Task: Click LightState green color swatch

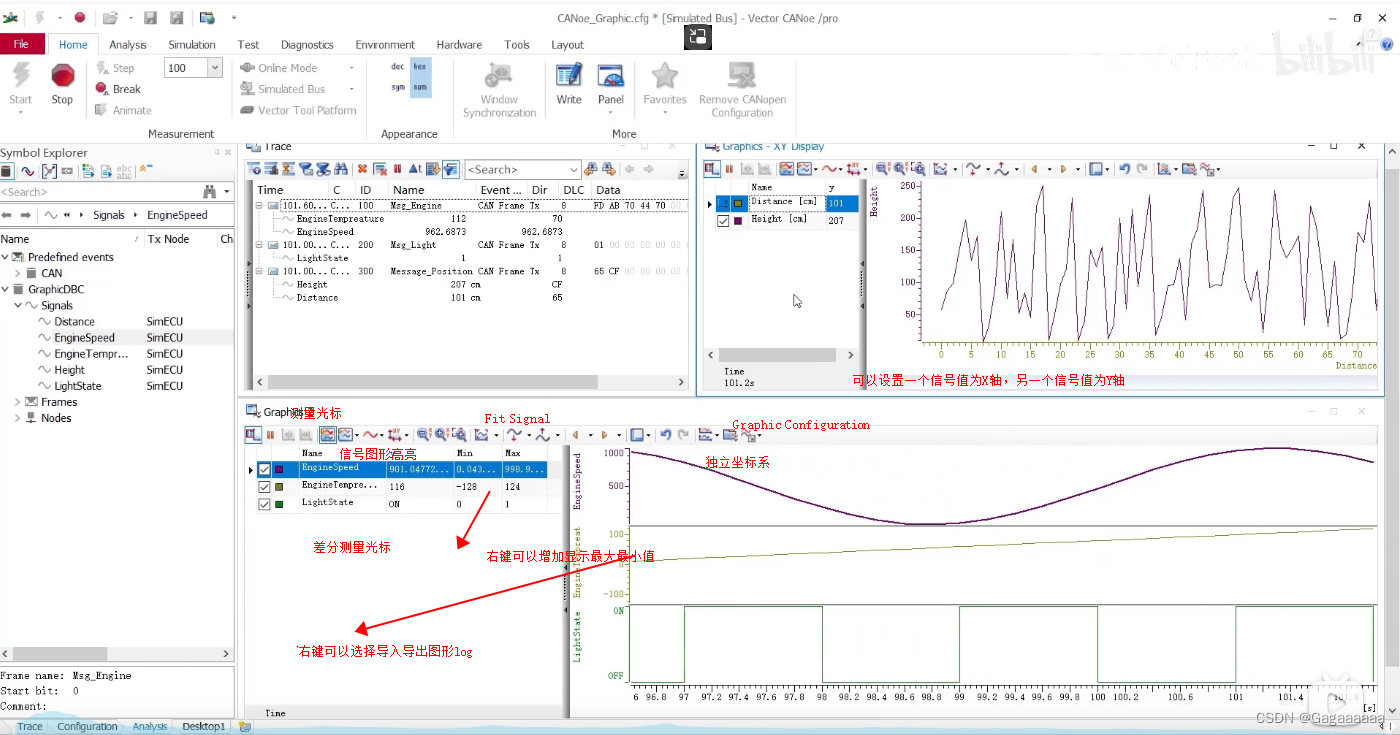Action: 279,504
